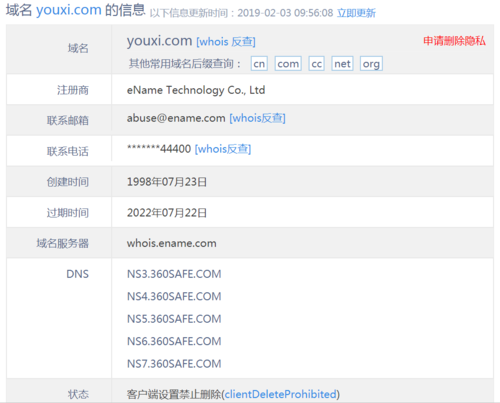Click the NS3.360SAFE.COM DNS entry
Image resolution: width=500 pixels, height=403 pixels.
click(x=174, y=274)
